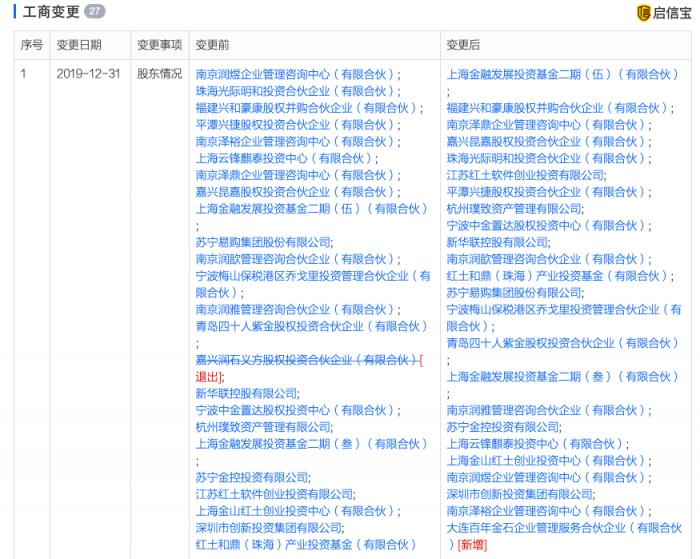Open 上海金融发展投资基金二期（叁） in 变更前 column
This screenshot has width=700, height=559.
click(312, 444)
